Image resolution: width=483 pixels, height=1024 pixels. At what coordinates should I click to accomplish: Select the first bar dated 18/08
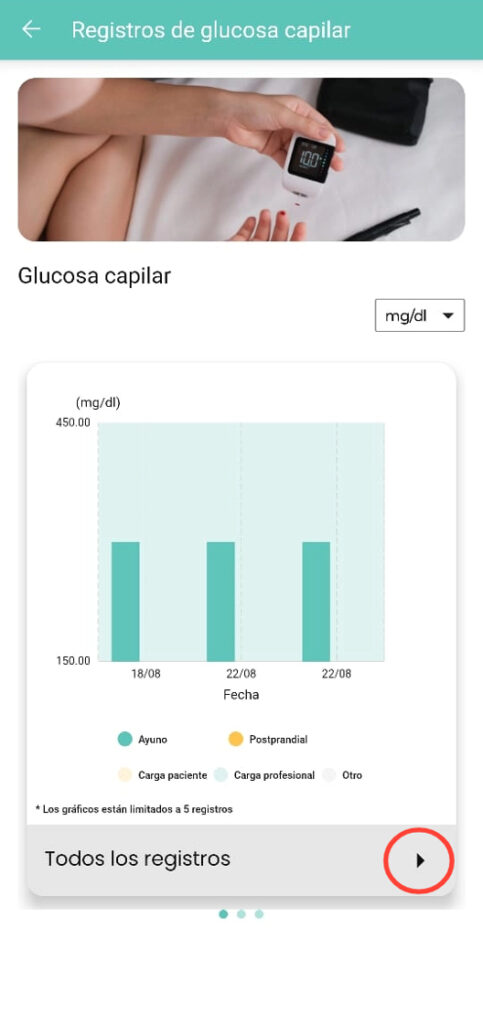click(x=125, y=601)
